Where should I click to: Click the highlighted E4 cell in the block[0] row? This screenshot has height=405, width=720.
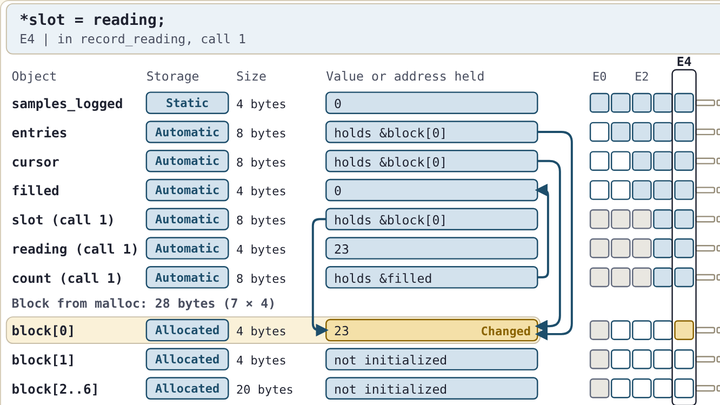[x=684, y=330]
